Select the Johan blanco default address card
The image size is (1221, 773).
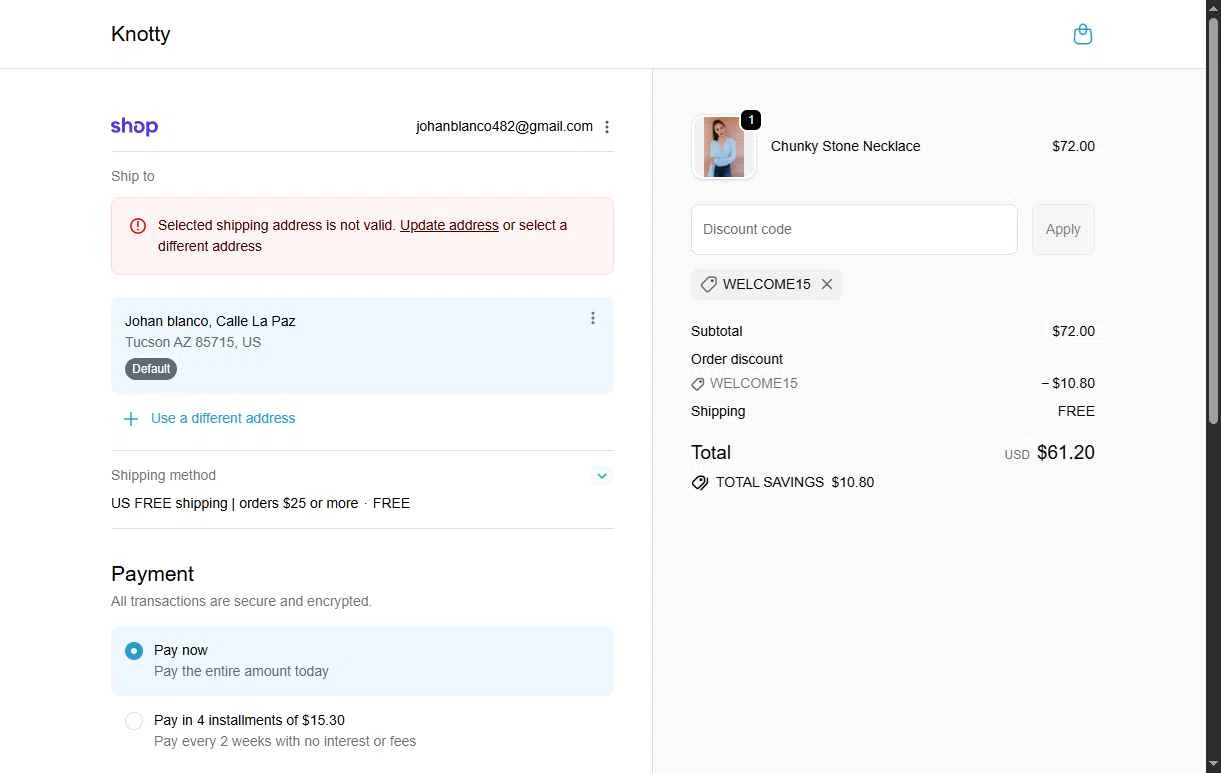[362, 345]
